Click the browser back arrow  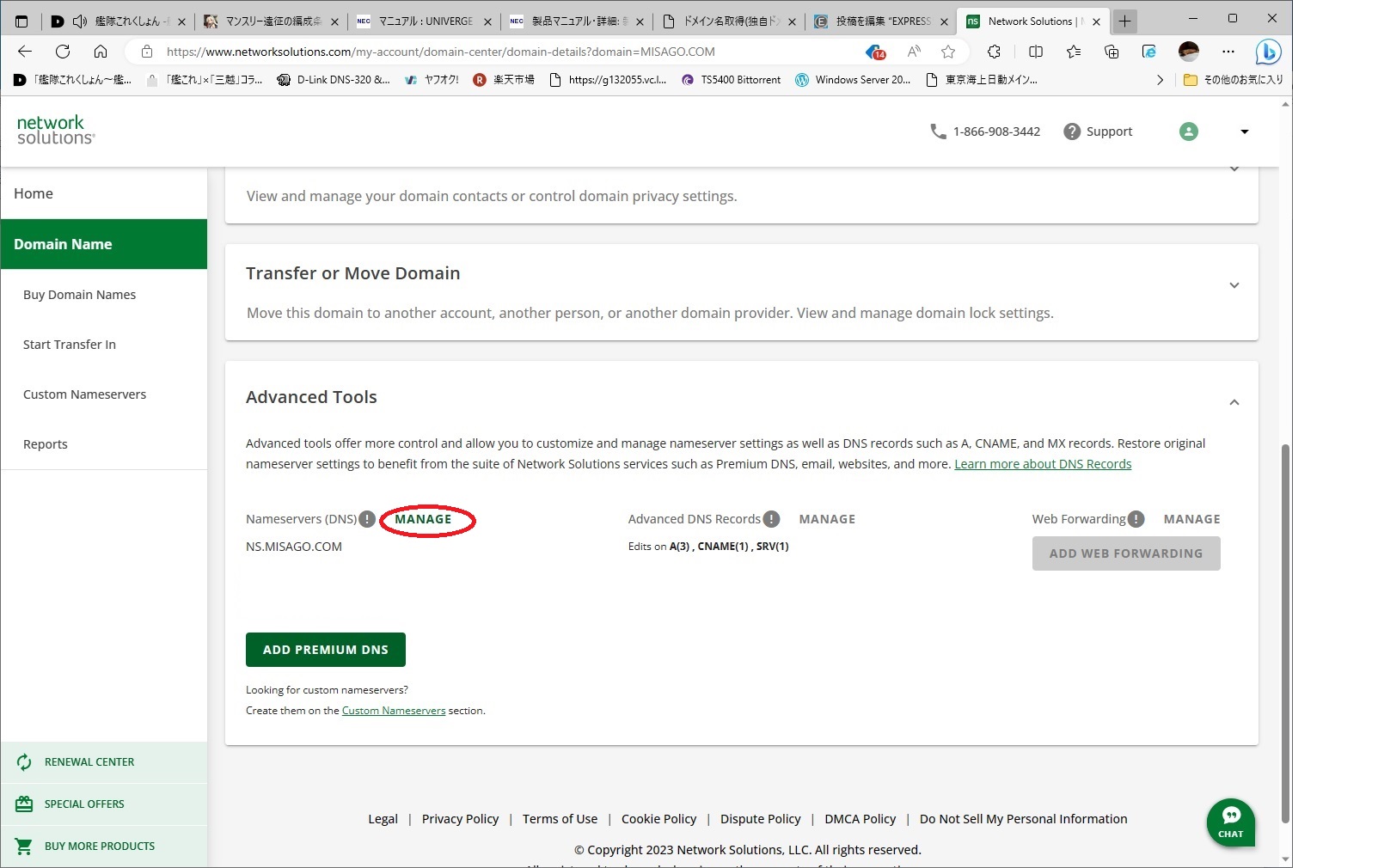25,52
